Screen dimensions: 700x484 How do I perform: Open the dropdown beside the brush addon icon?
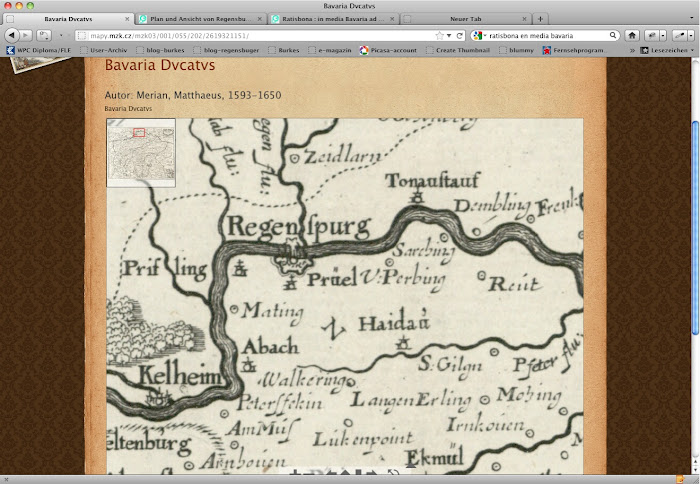(x=691, y=35)
